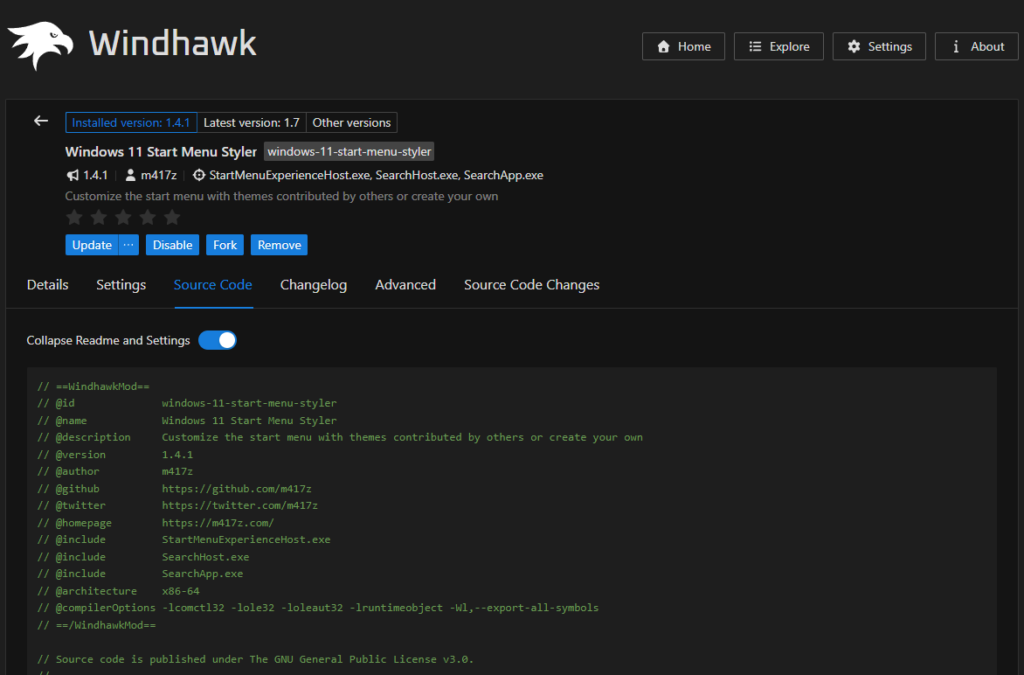Click the Settings gear icon
The height and width of the screenshot is (675, 1024).
click(854, 46)
